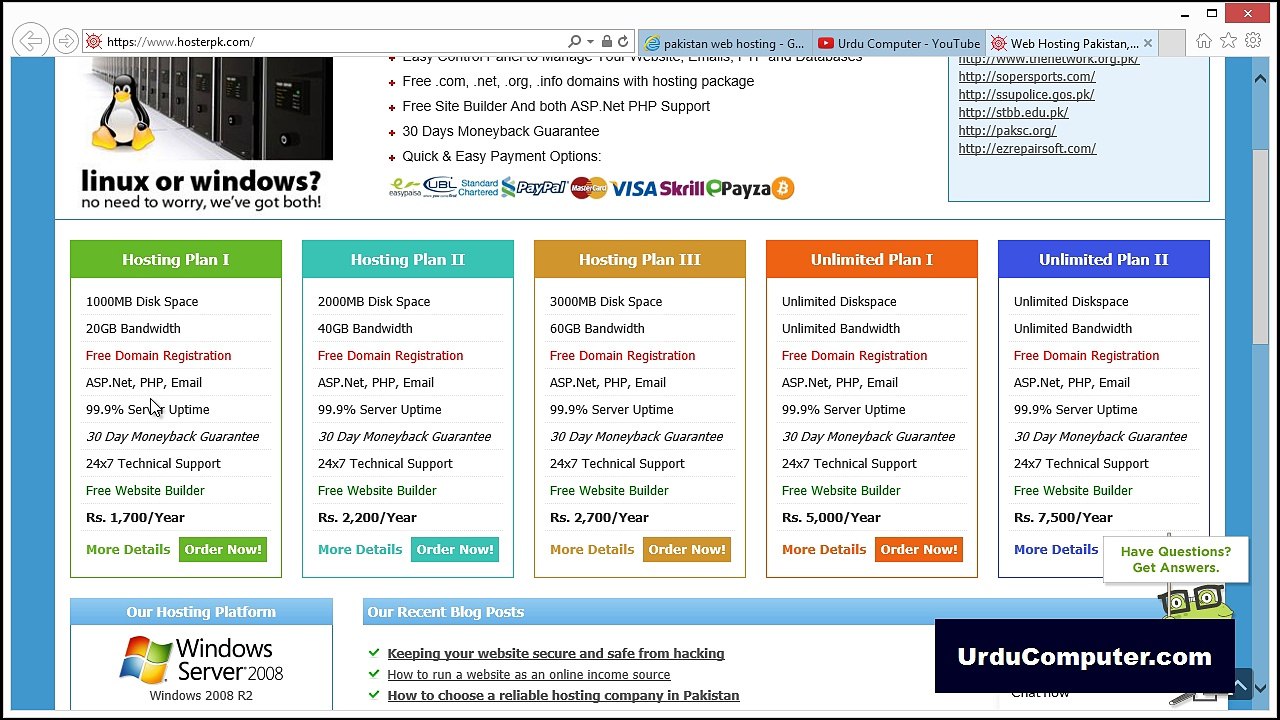
Task: Open a new blank tab button
Action: coord(1172,43)
